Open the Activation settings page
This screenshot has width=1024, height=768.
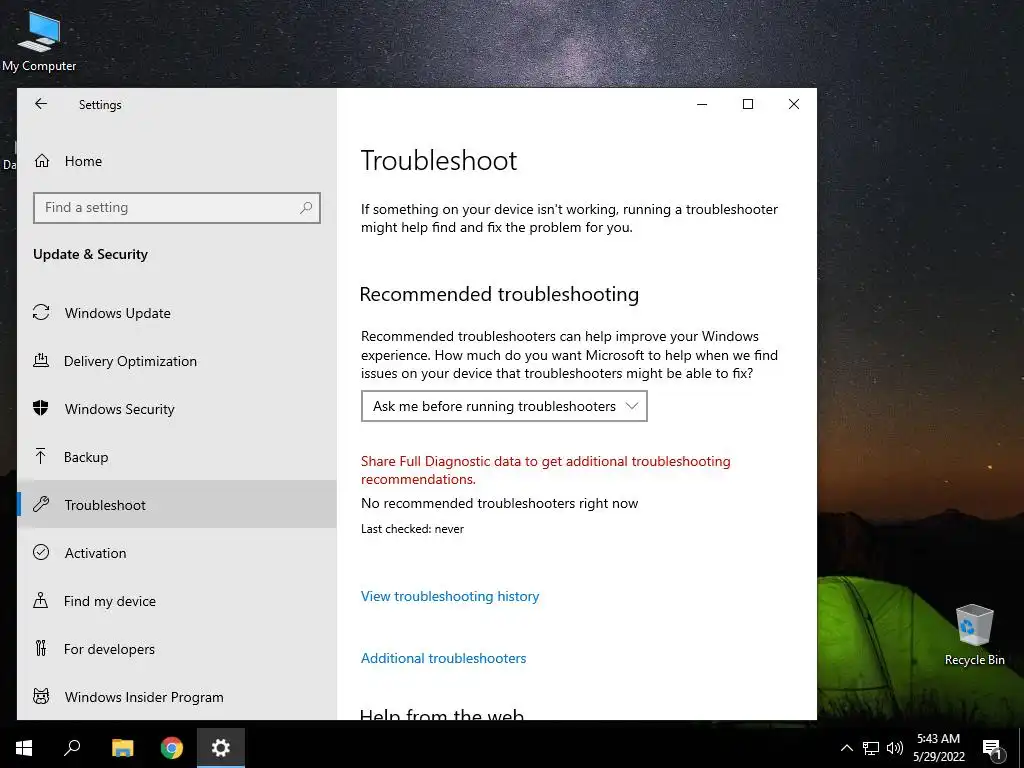tap(177, 552)
